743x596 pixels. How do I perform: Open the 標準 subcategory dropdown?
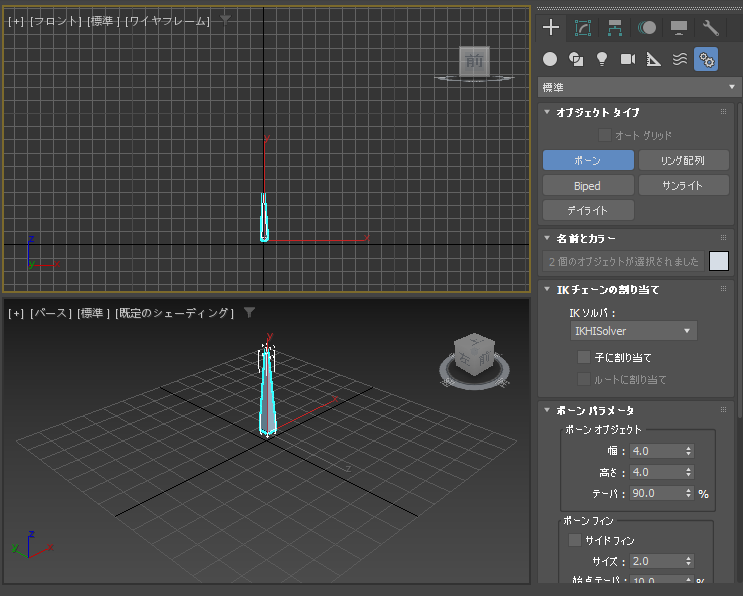pyautogui.click(x=639, y=87)
